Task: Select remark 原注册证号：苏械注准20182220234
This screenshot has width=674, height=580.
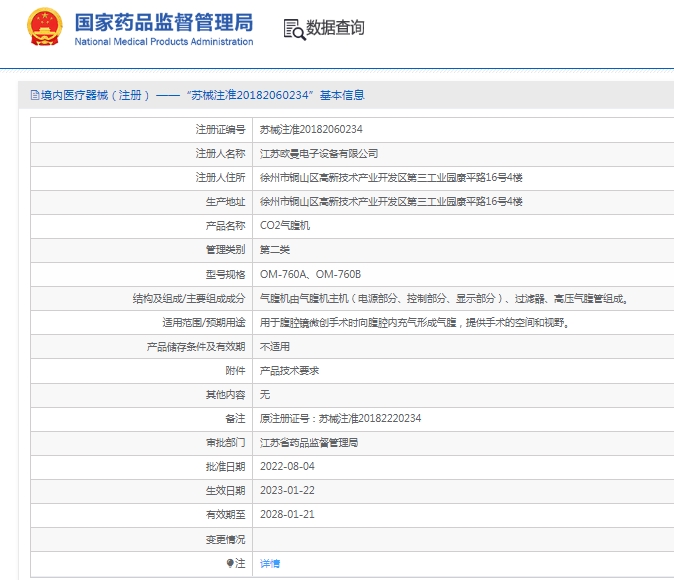Action: click(x=340, y=418)
